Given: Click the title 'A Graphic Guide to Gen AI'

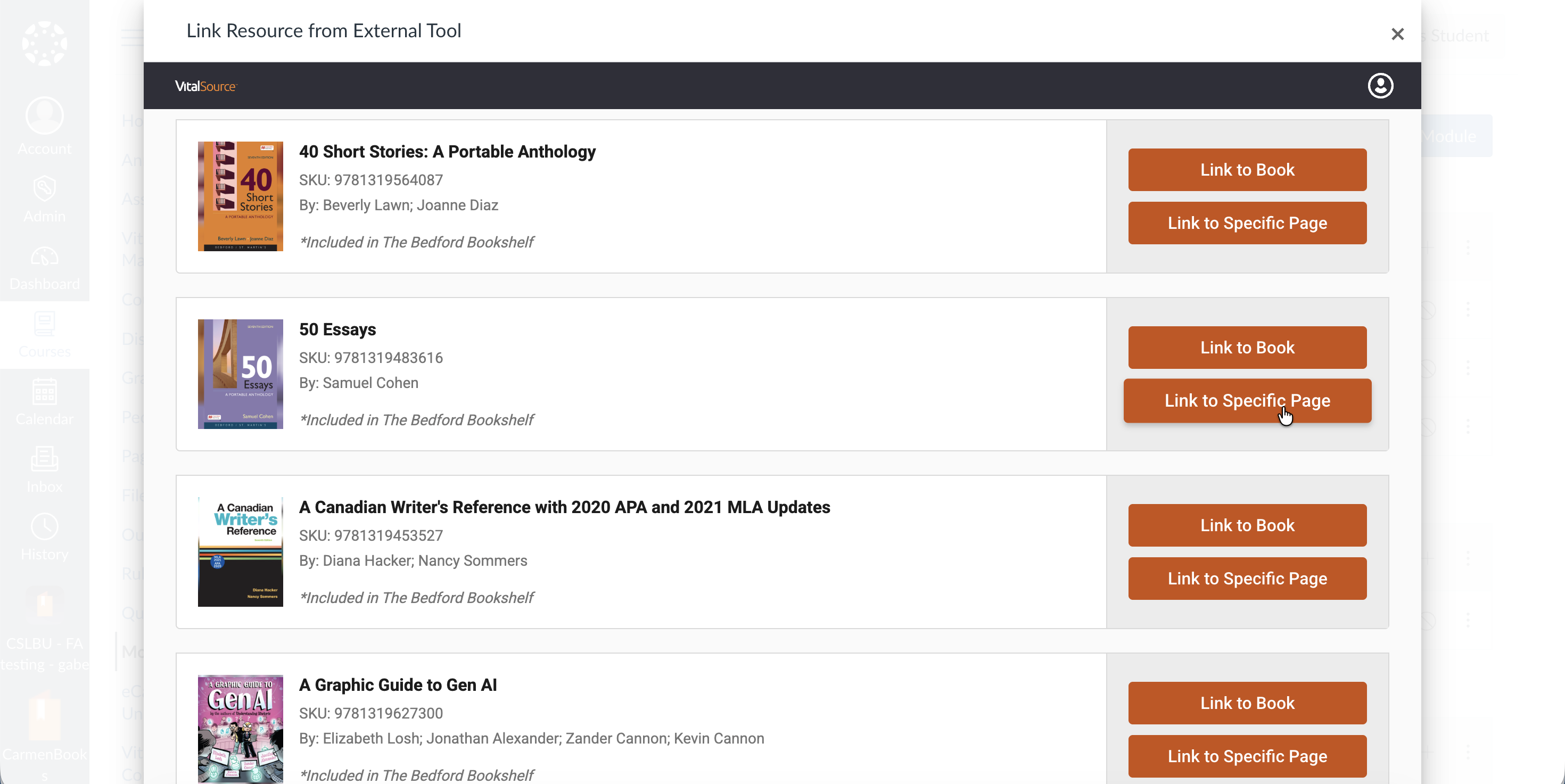Looking at the screenshot, I should (x=398, y=685).
